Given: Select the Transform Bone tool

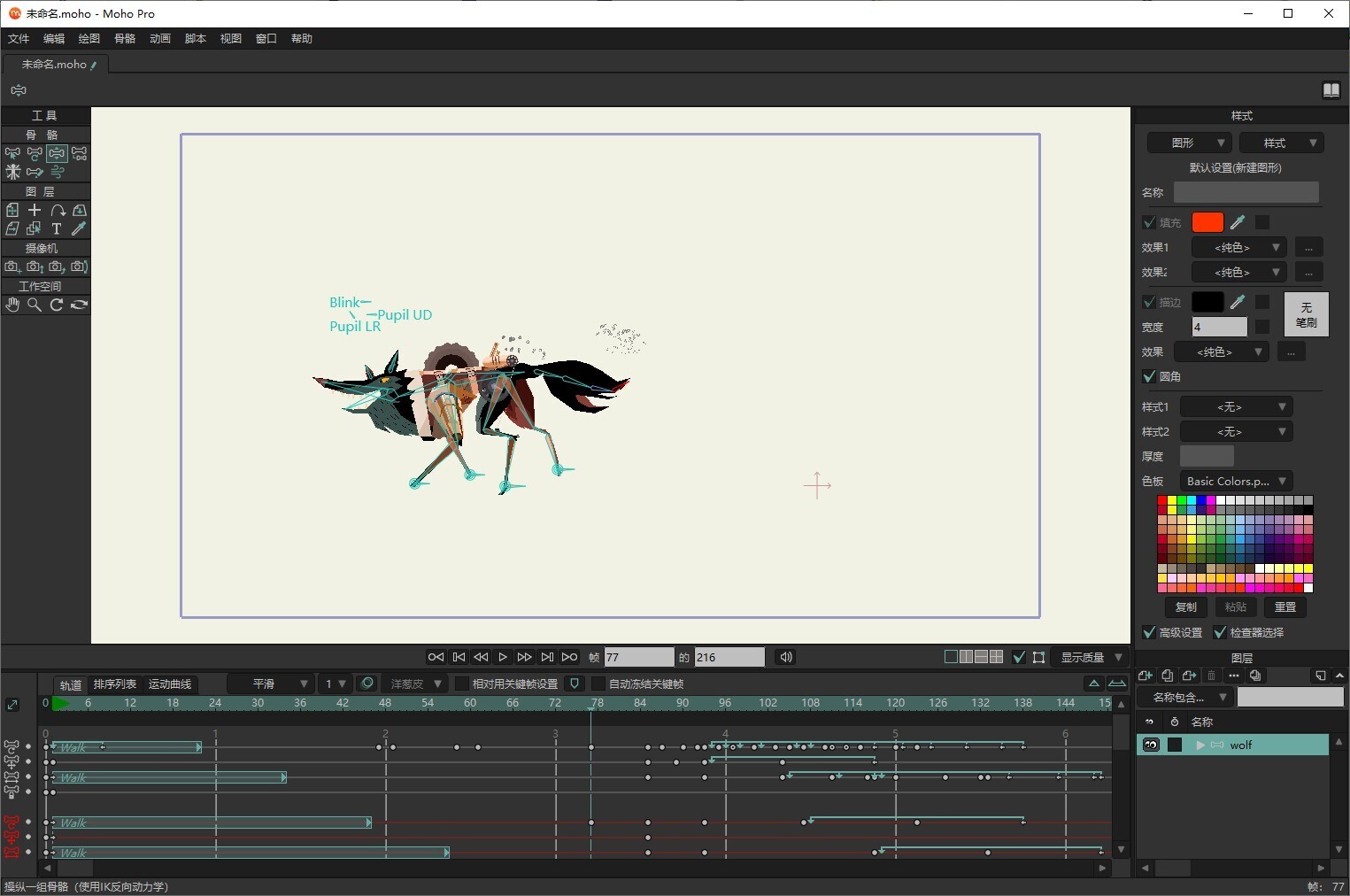Looking at the screenshot, I should [35, 153].
